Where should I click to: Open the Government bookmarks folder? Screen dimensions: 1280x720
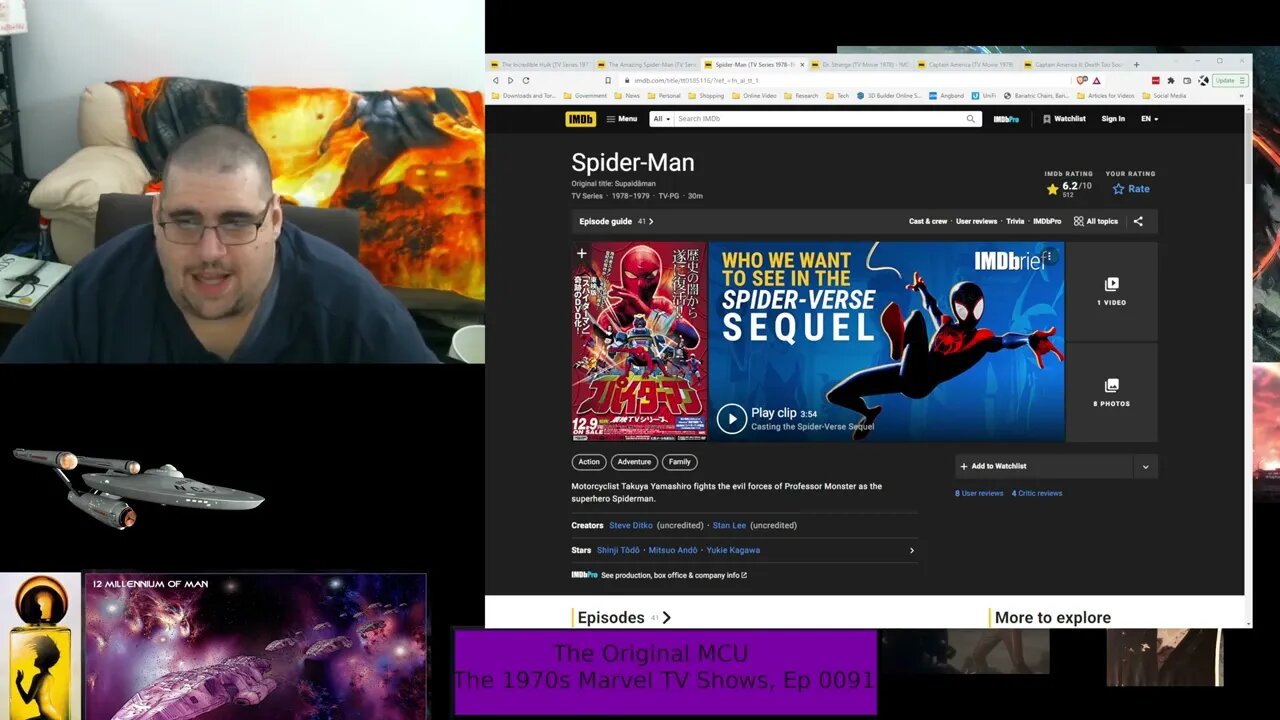coord(586,96)
